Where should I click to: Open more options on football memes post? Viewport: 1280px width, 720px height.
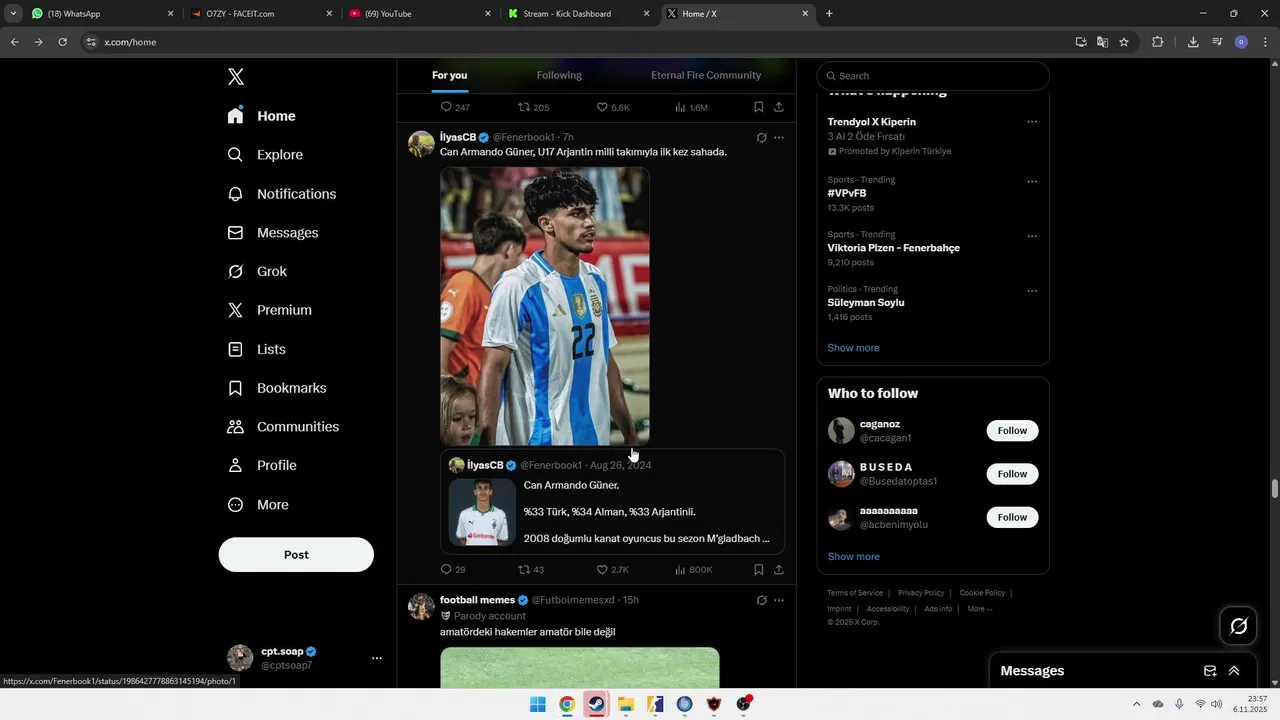pyautogui.click(x=779, y=601)
